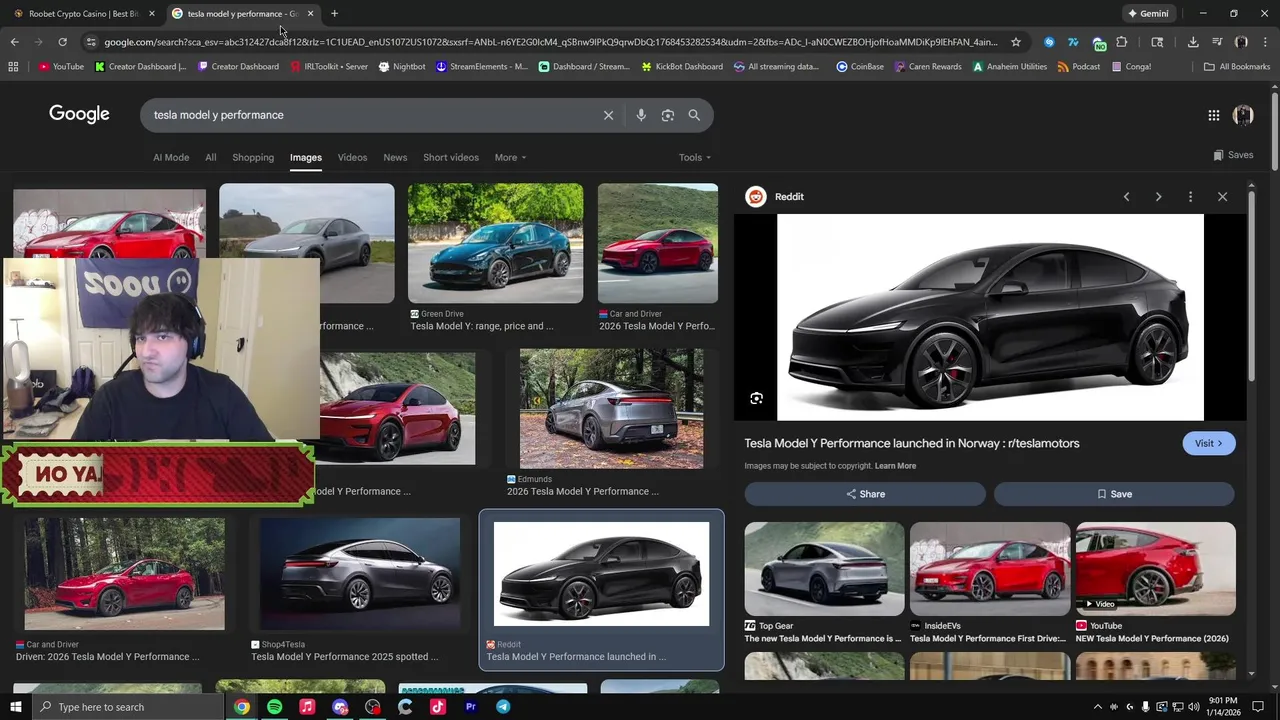
Task: Go back to the previous page
Action: (x=14, y=42)
